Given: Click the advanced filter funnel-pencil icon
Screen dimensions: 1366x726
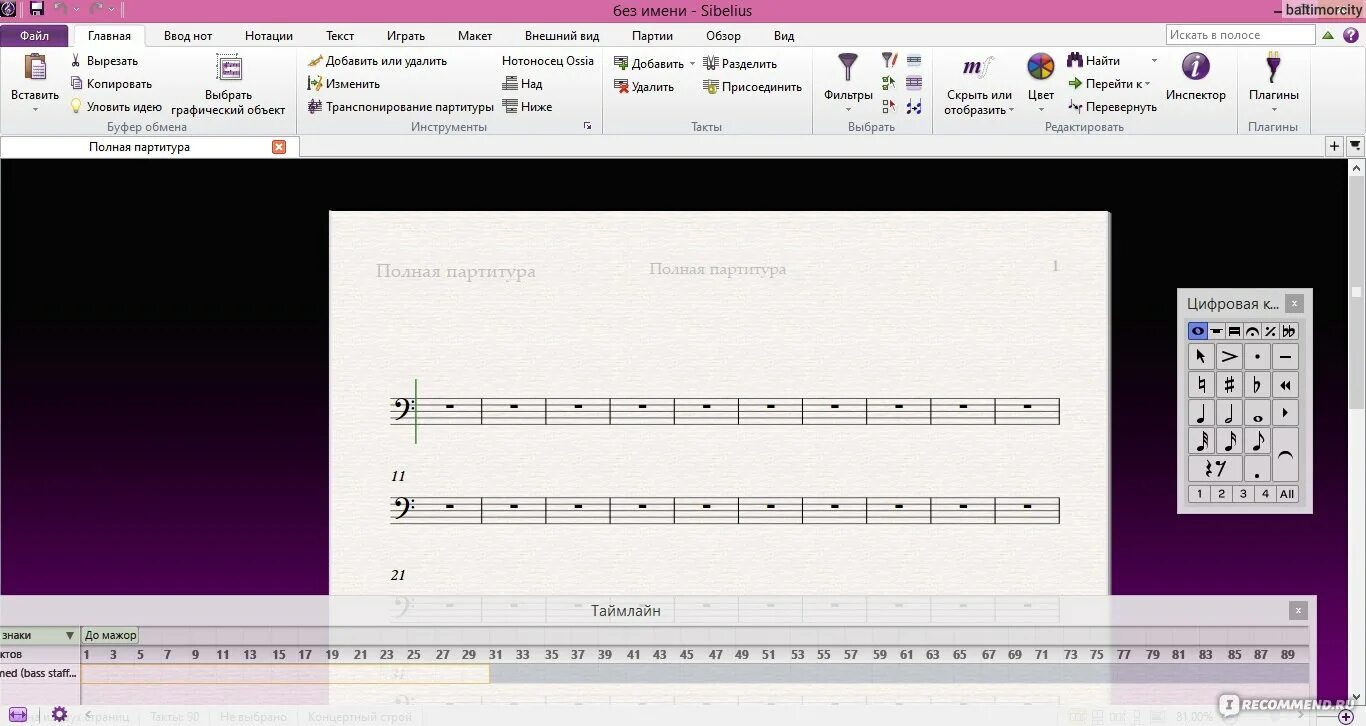Looking at the screenshot, I should coord(889,61).
